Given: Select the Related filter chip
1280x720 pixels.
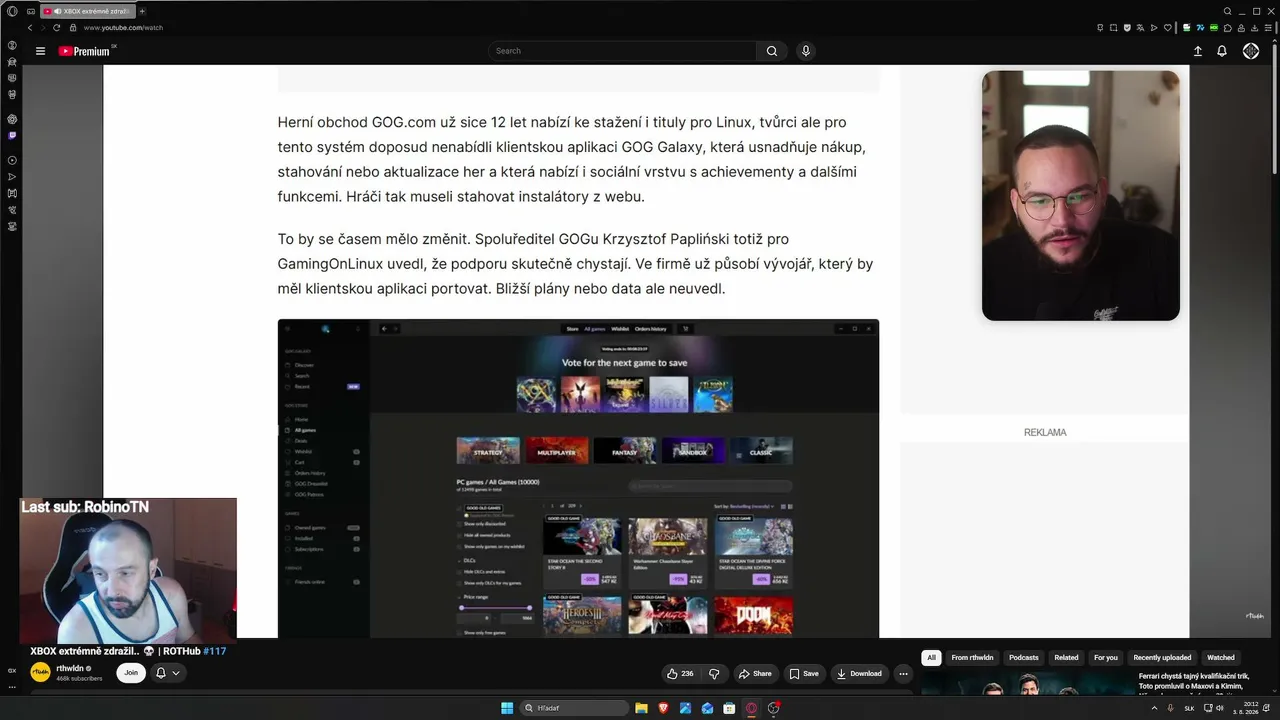Looking at the screenshot, I should point(1066,658).
